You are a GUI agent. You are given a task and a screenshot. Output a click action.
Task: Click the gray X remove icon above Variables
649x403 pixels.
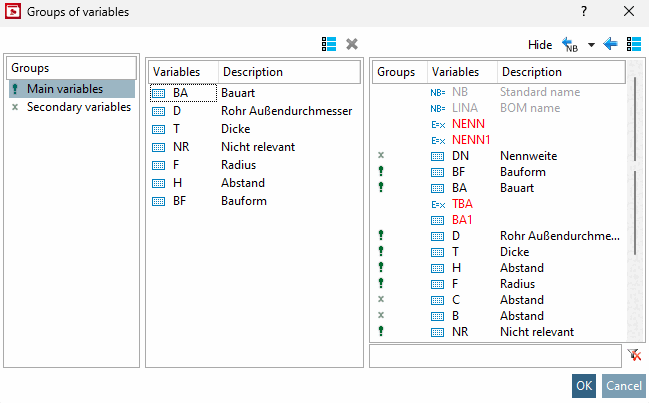coord(352,44)
